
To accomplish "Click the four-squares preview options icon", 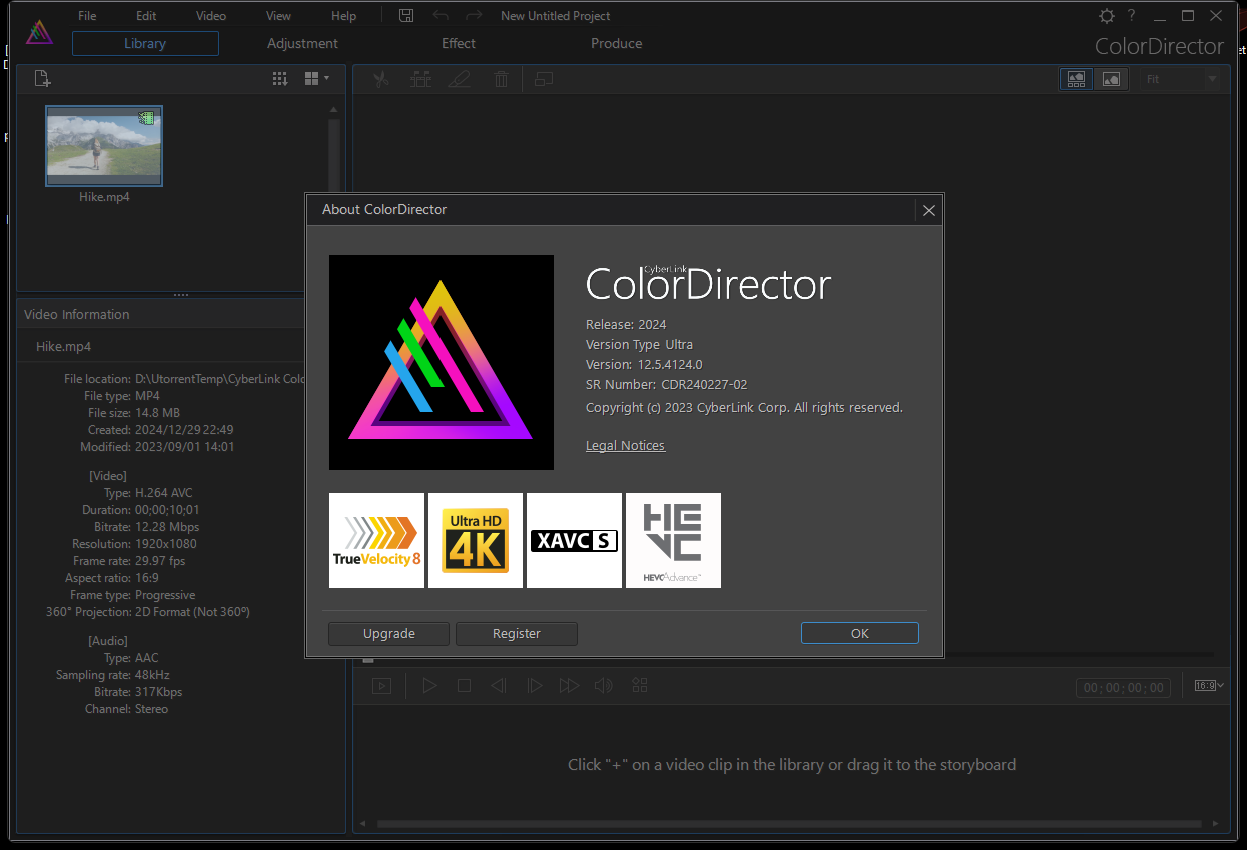I will (640, 686).
